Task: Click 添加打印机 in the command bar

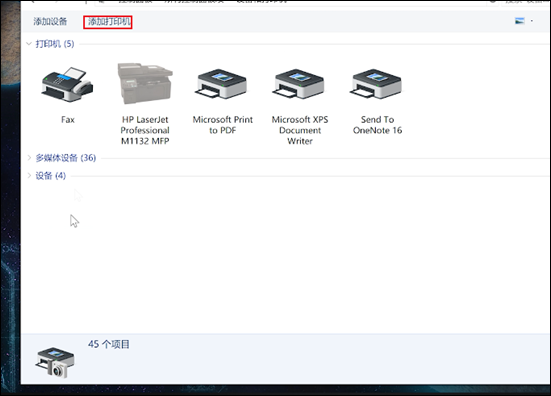Action: coord(108,22)
